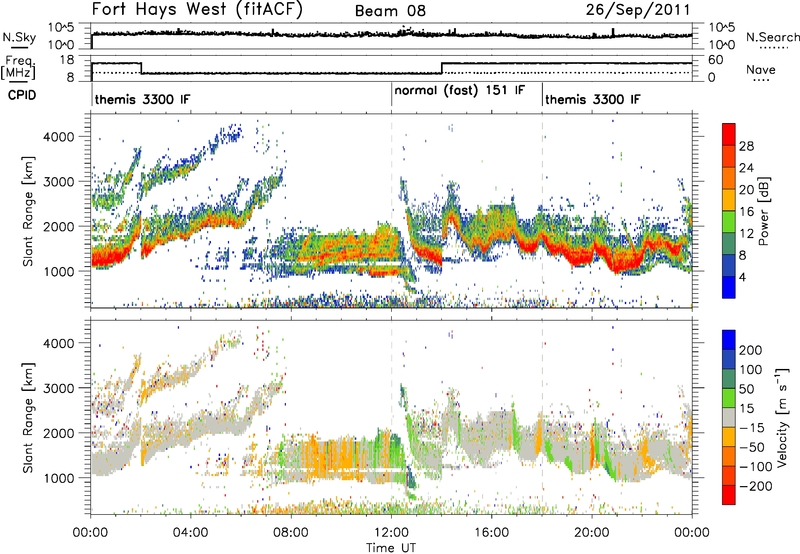Click the '1000' tick on velocity panel
This screenshot has width=800, height=554.
(x=58, y=478)
